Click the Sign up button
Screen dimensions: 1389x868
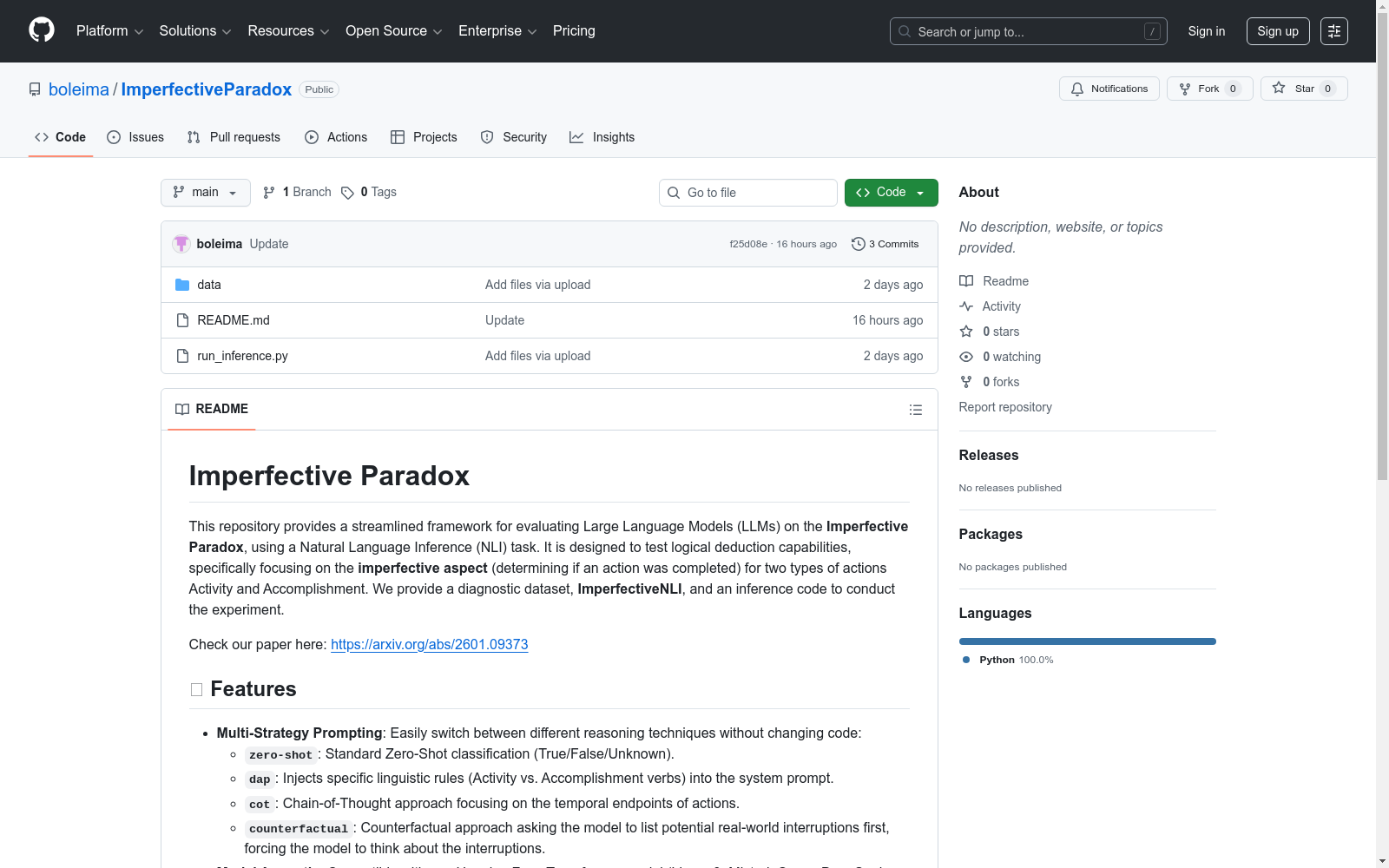pyautogui.click(x=1278, y=31)
